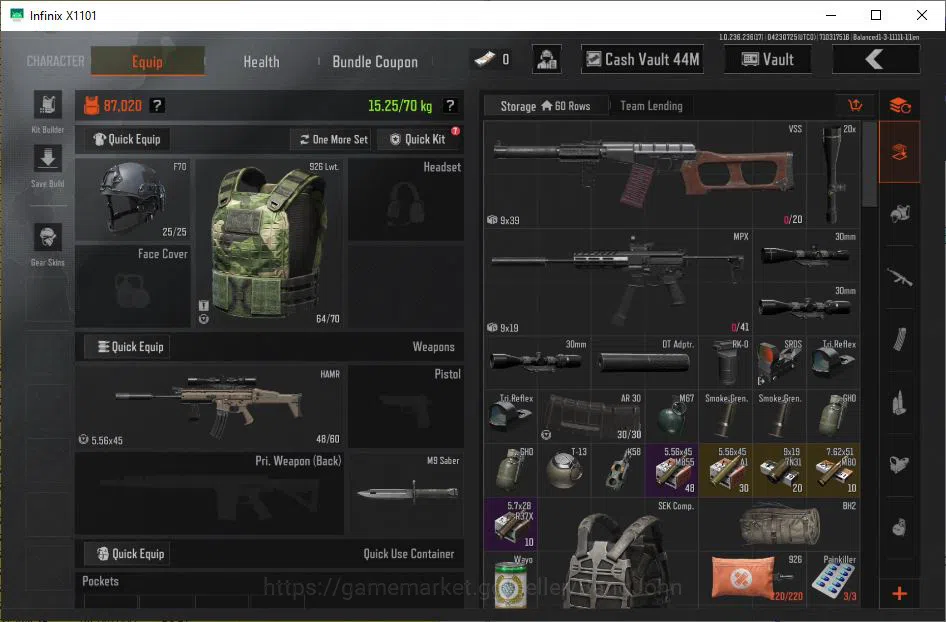Image resolution: width=946 pixels, height=622 pixels.
Task: Select the sight attachments filter icon
Action: [x=900, y=465]
